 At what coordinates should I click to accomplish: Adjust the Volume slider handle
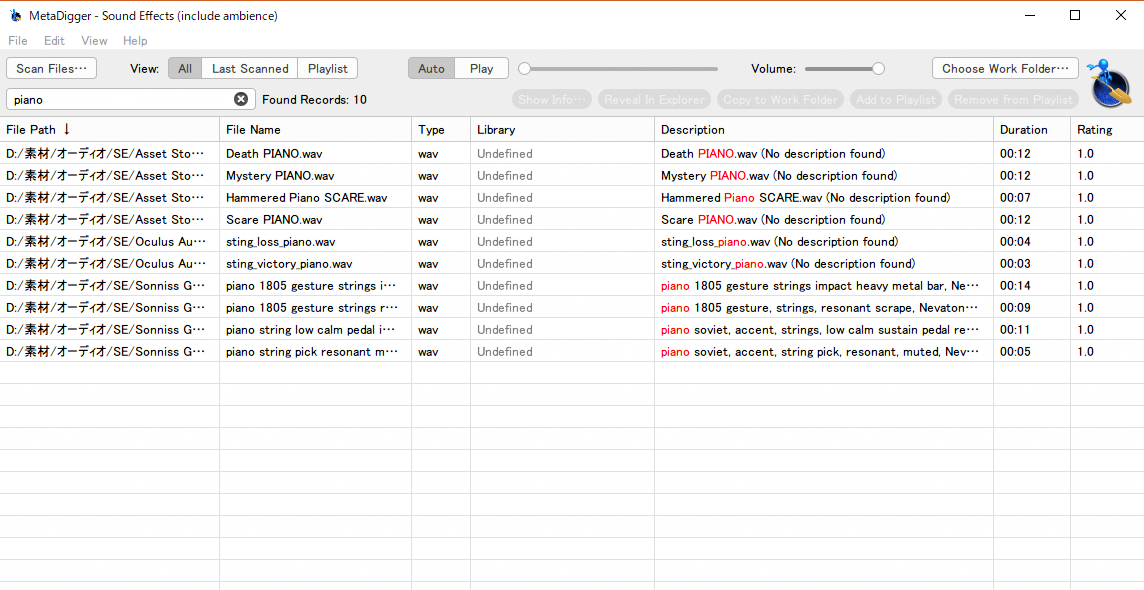pos(878,69)
